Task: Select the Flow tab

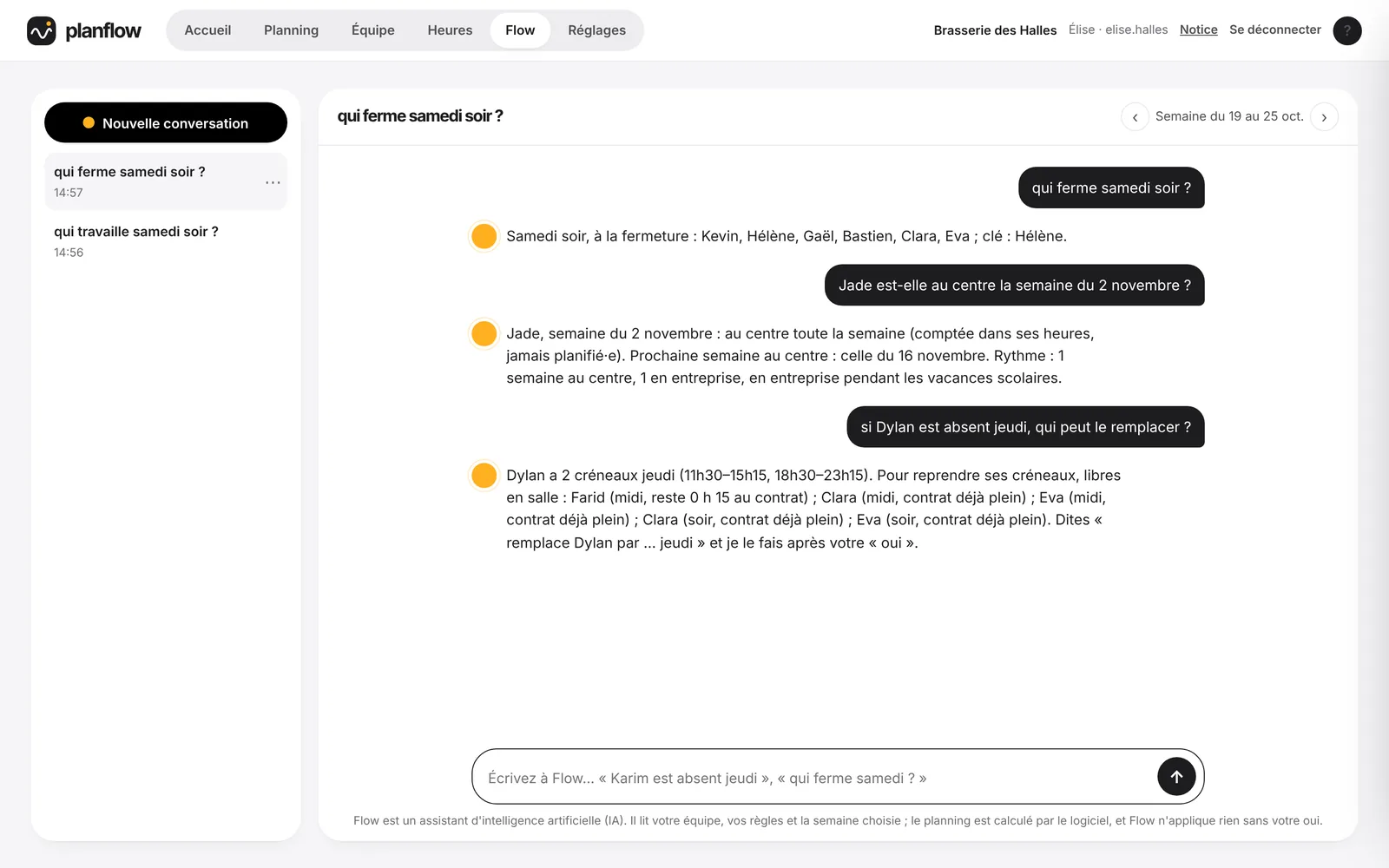Action: pos(520,30)
